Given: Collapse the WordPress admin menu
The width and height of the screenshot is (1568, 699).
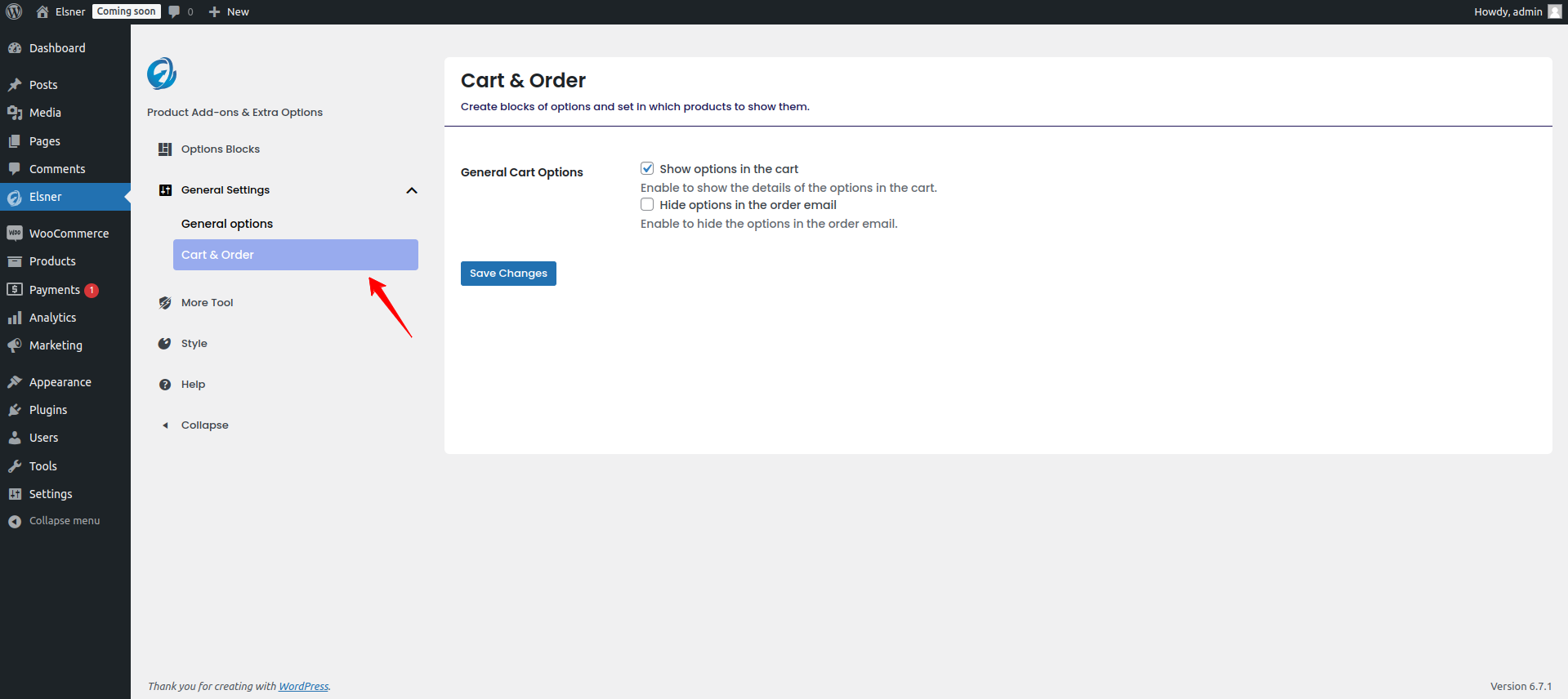Looking at the screenshot, I should click(64, 521).
